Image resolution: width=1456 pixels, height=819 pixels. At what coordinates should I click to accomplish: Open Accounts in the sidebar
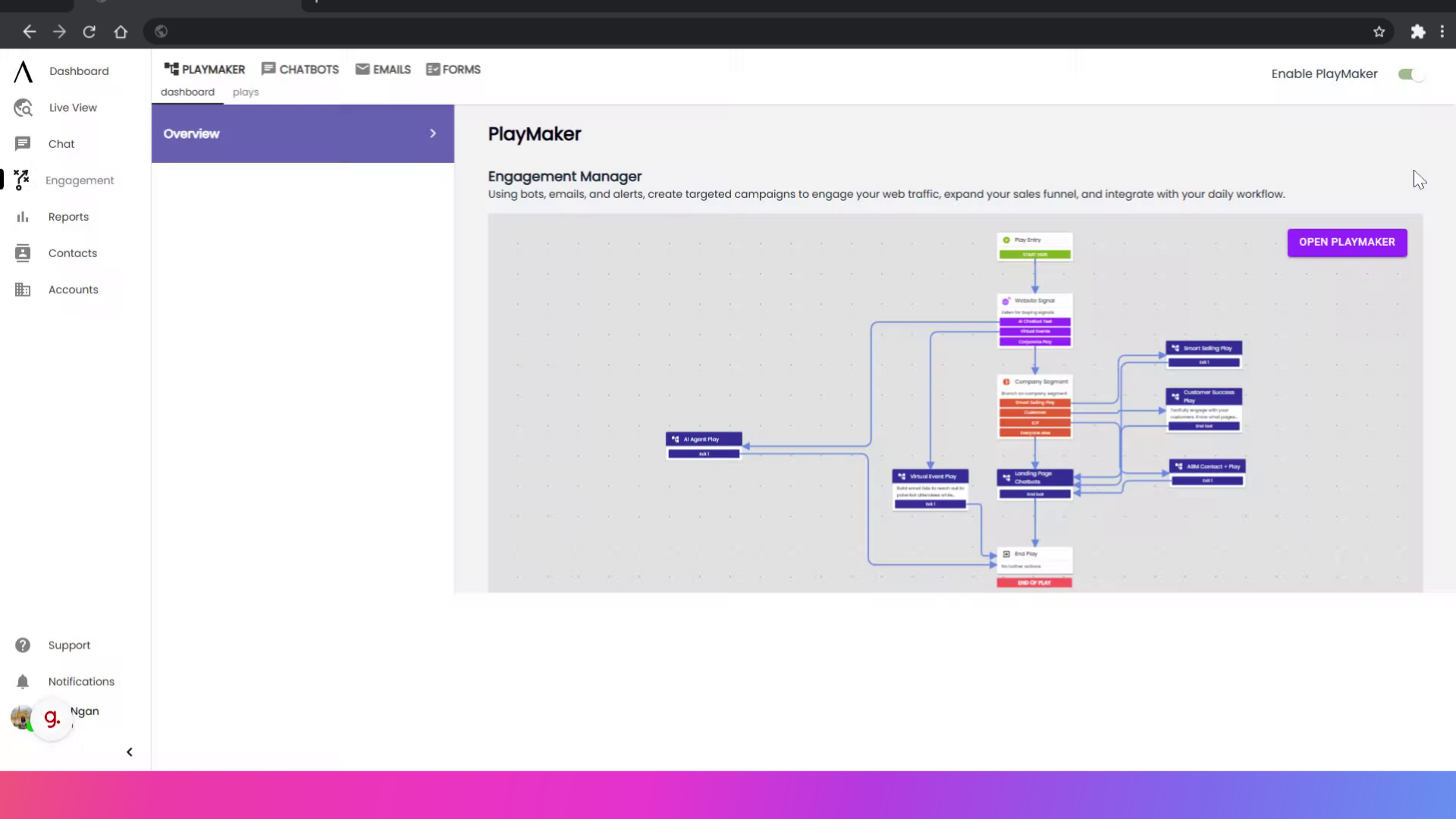[74, 290]
